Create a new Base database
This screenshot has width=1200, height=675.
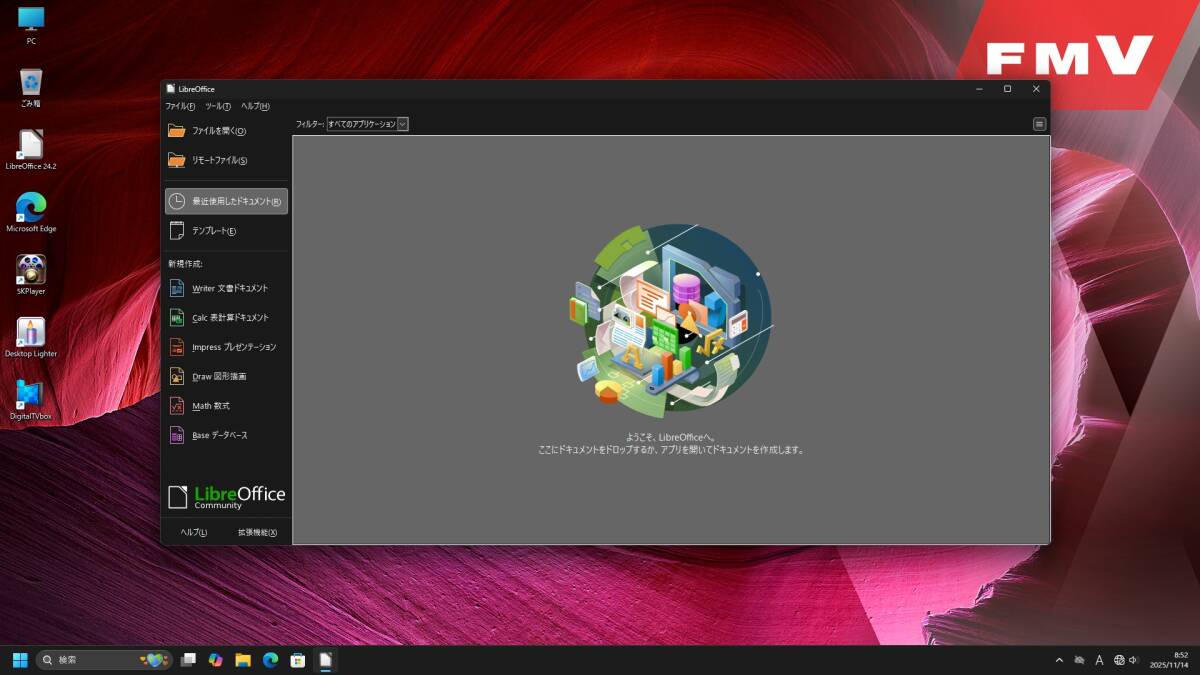222,434
